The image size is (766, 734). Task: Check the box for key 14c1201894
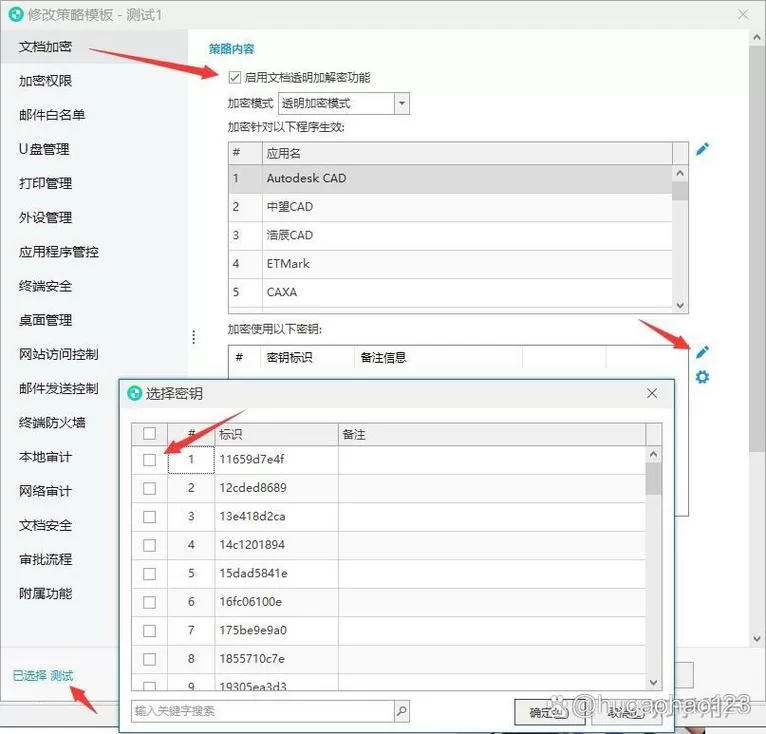point(149,545)
